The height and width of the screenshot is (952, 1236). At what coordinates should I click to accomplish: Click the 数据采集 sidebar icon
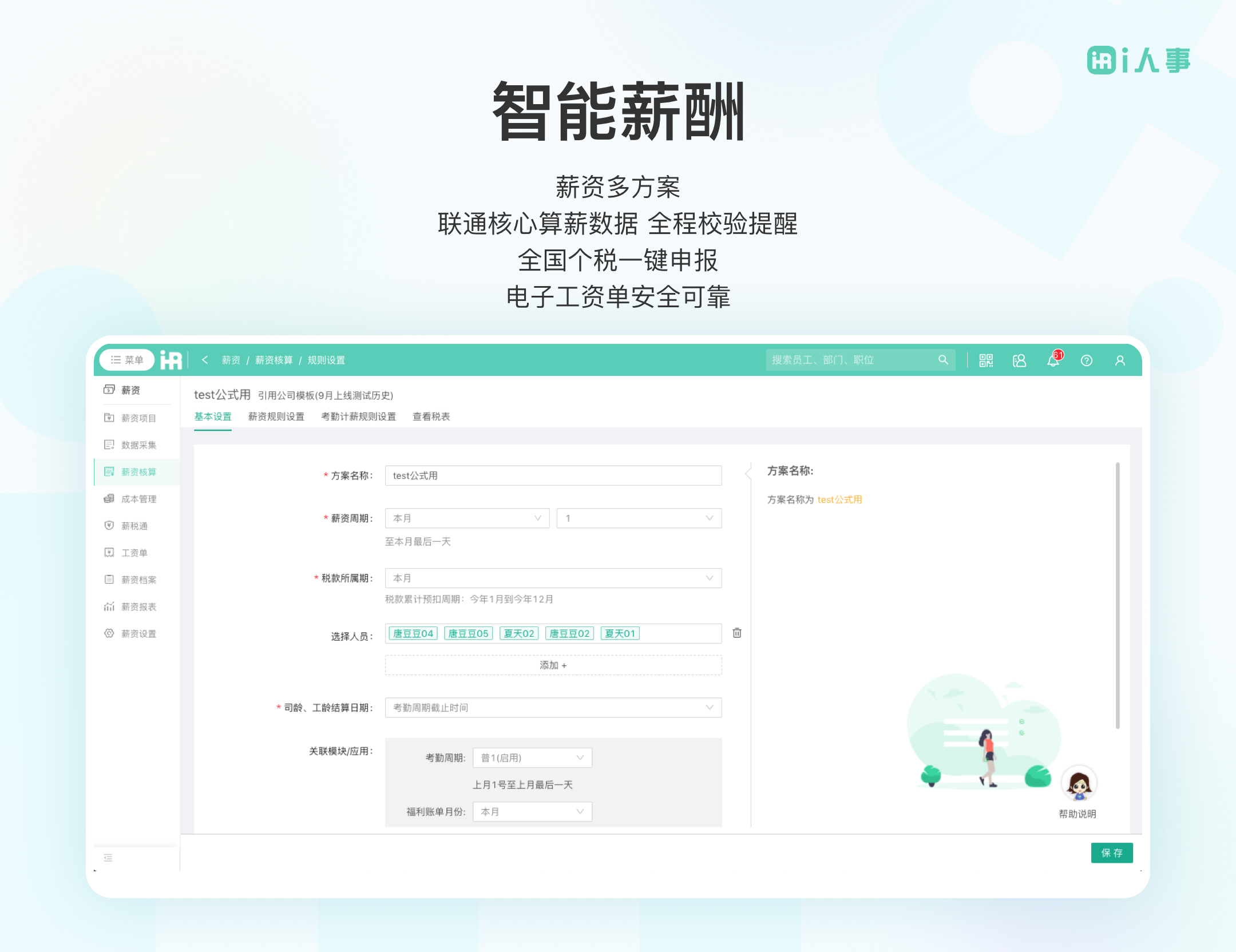(109, 445)
